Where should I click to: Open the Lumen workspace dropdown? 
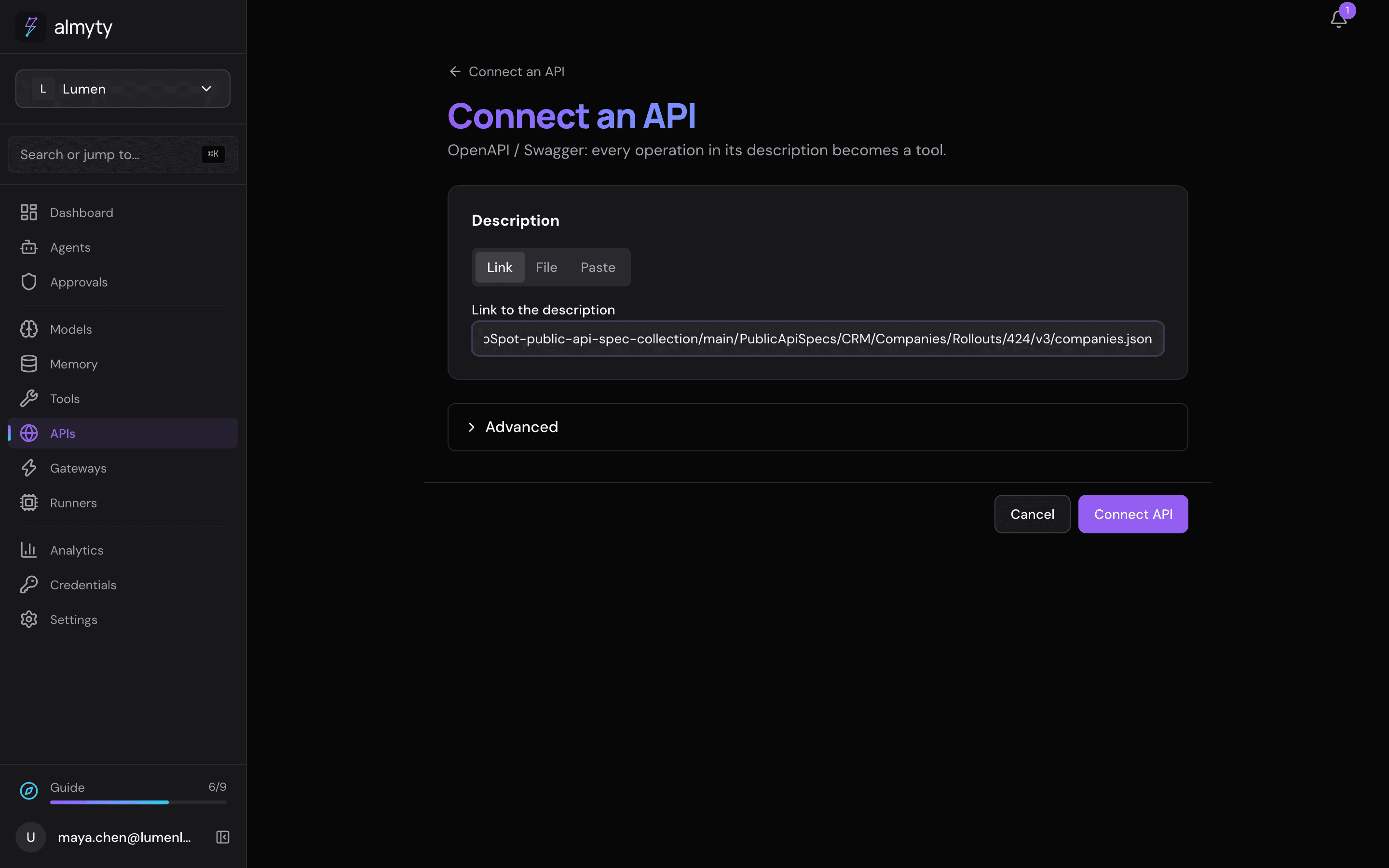click(123, 89)
